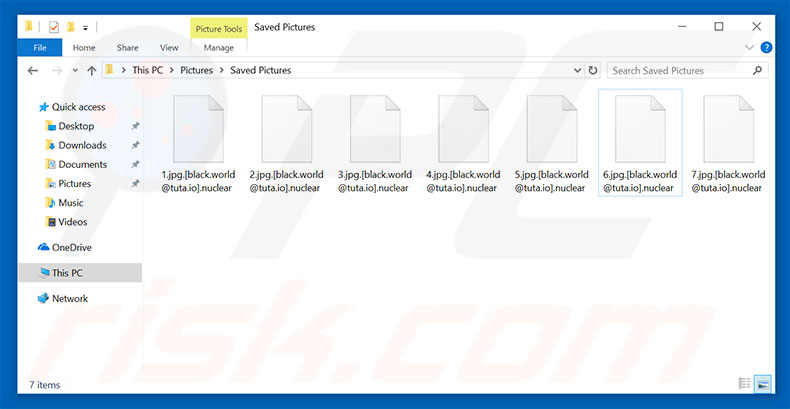790x409 pixels.
Task: Click the 7 items status text
Action: tap(44, 385)
